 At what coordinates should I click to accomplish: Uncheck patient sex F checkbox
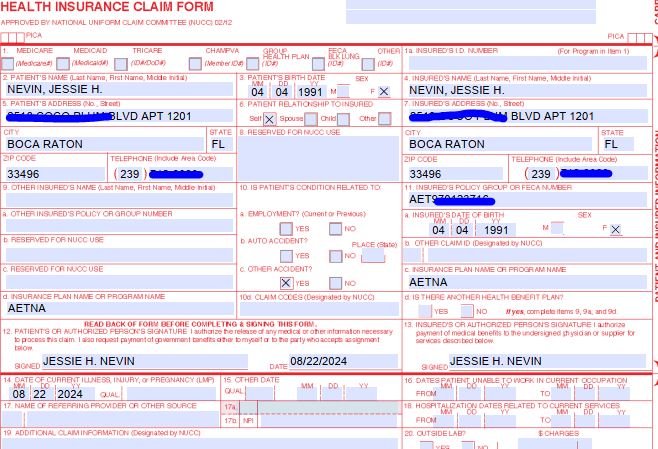384,91
